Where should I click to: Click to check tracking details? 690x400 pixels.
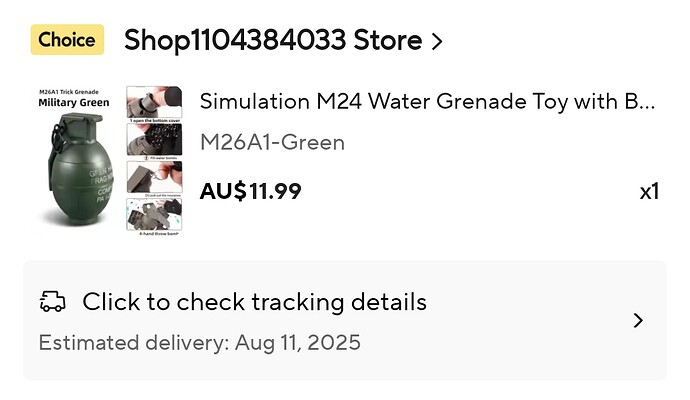coord(254,302)
